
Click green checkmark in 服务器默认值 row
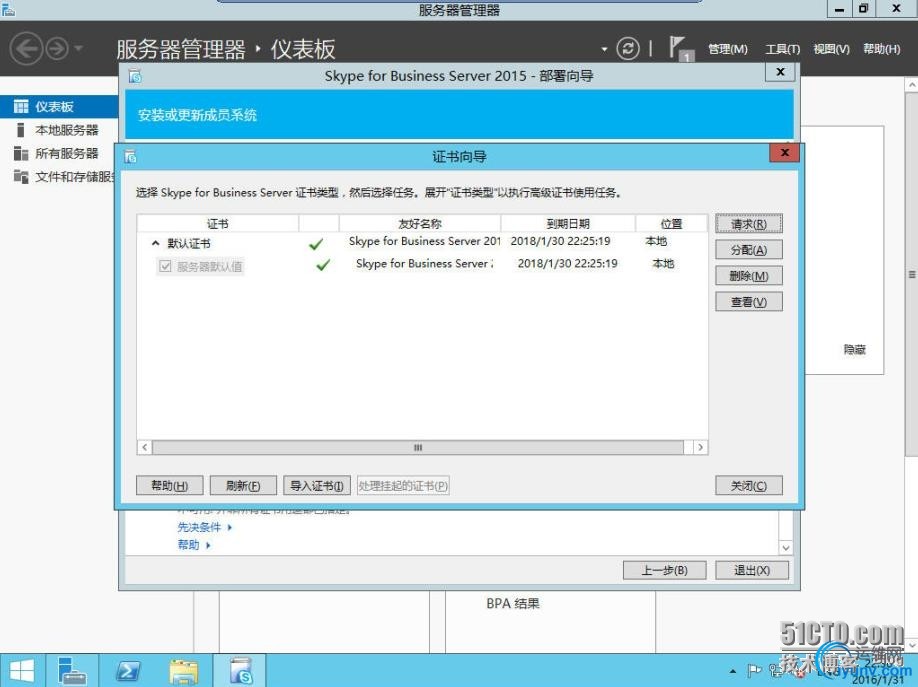coord(323,265)
